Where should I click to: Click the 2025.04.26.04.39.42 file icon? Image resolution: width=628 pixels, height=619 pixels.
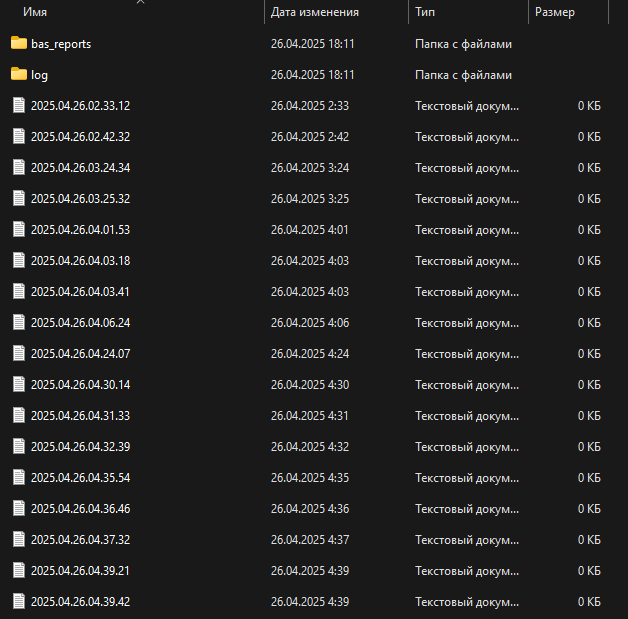(x=18, y=602)
